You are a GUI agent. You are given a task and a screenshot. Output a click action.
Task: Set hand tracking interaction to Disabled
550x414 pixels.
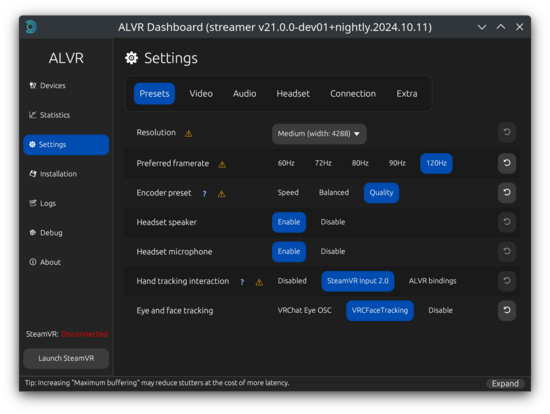point(292,281)
